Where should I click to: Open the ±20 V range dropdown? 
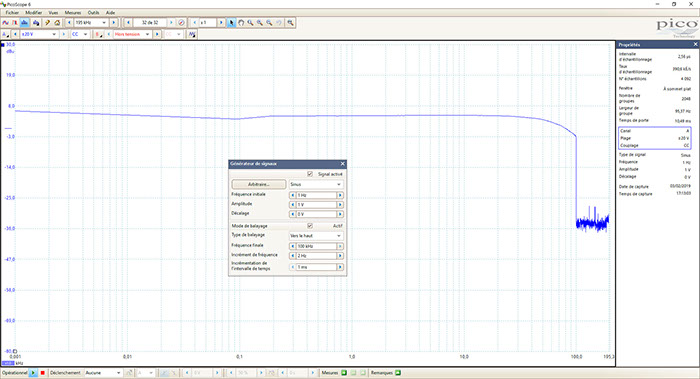point(39,34)
